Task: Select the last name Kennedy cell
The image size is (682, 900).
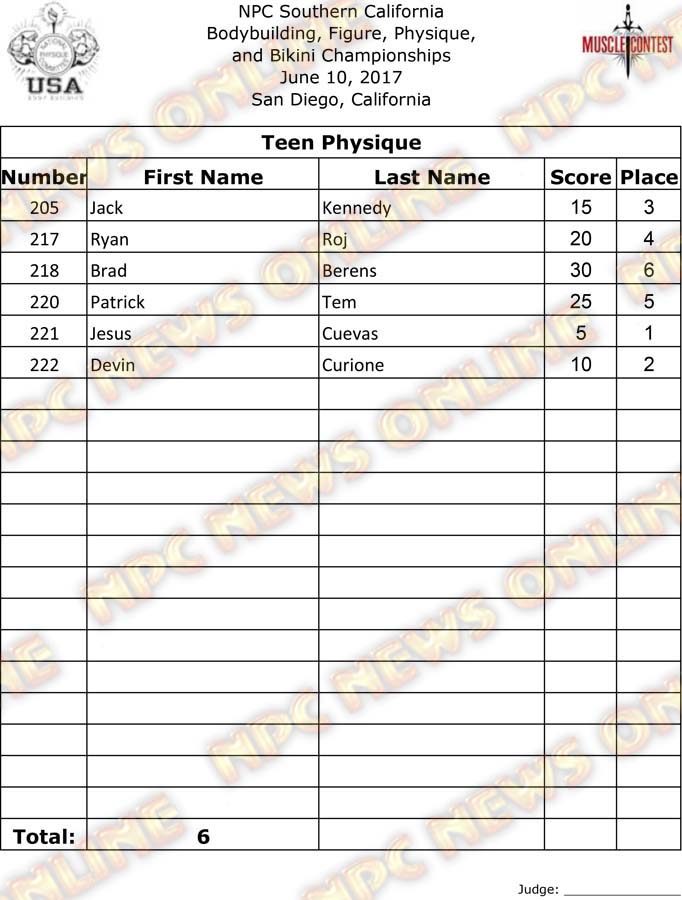Action: (357, 208)
